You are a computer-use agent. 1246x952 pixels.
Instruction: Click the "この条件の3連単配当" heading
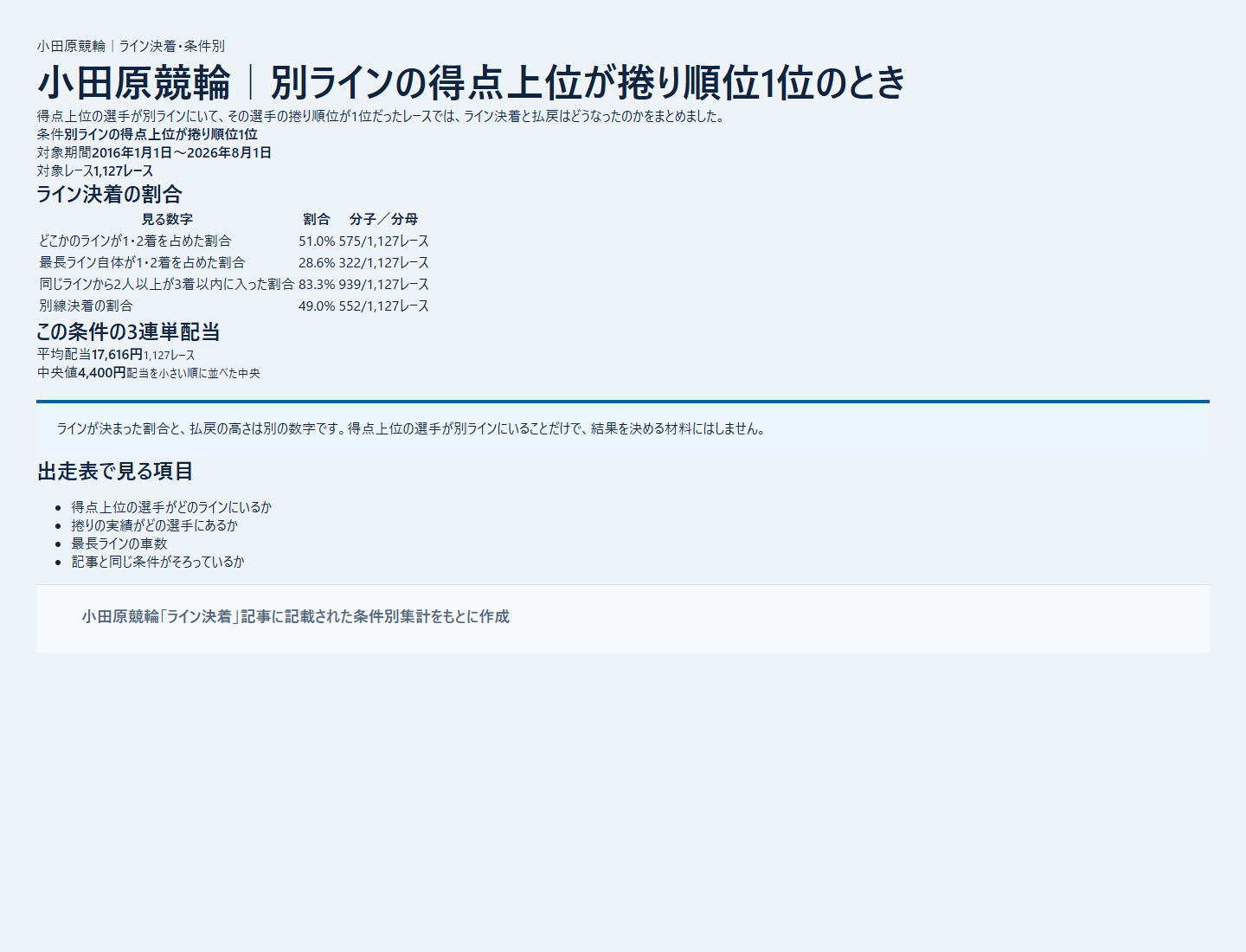click(x=128, y=331)
